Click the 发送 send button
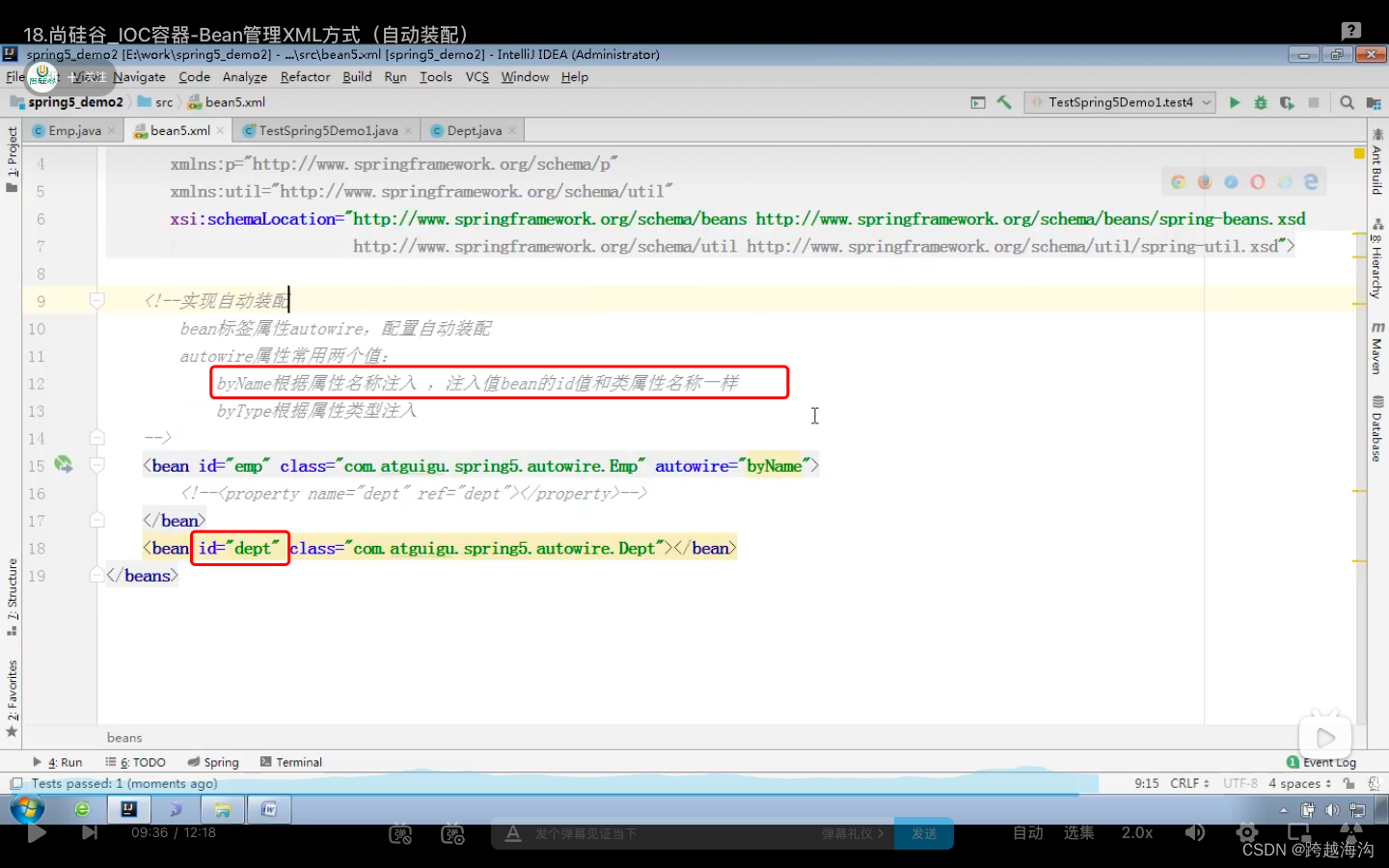Viewport: 1389px width, 868px height. coord(924,833)
